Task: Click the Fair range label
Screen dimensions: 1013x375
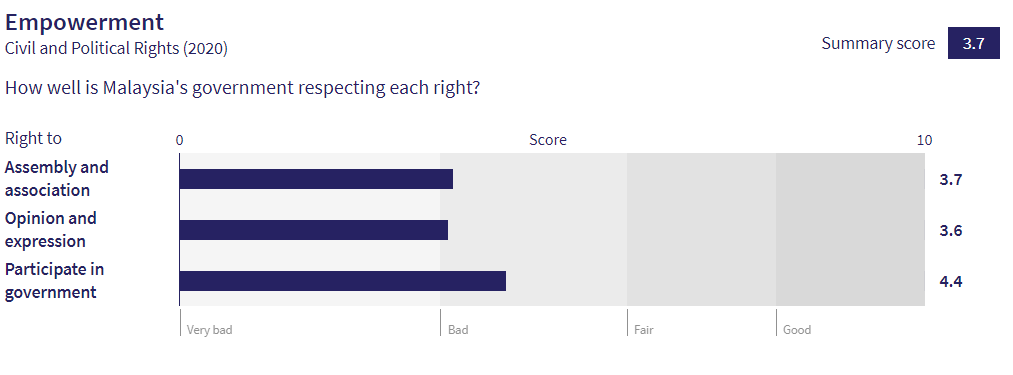Action: tap(643, 330)
